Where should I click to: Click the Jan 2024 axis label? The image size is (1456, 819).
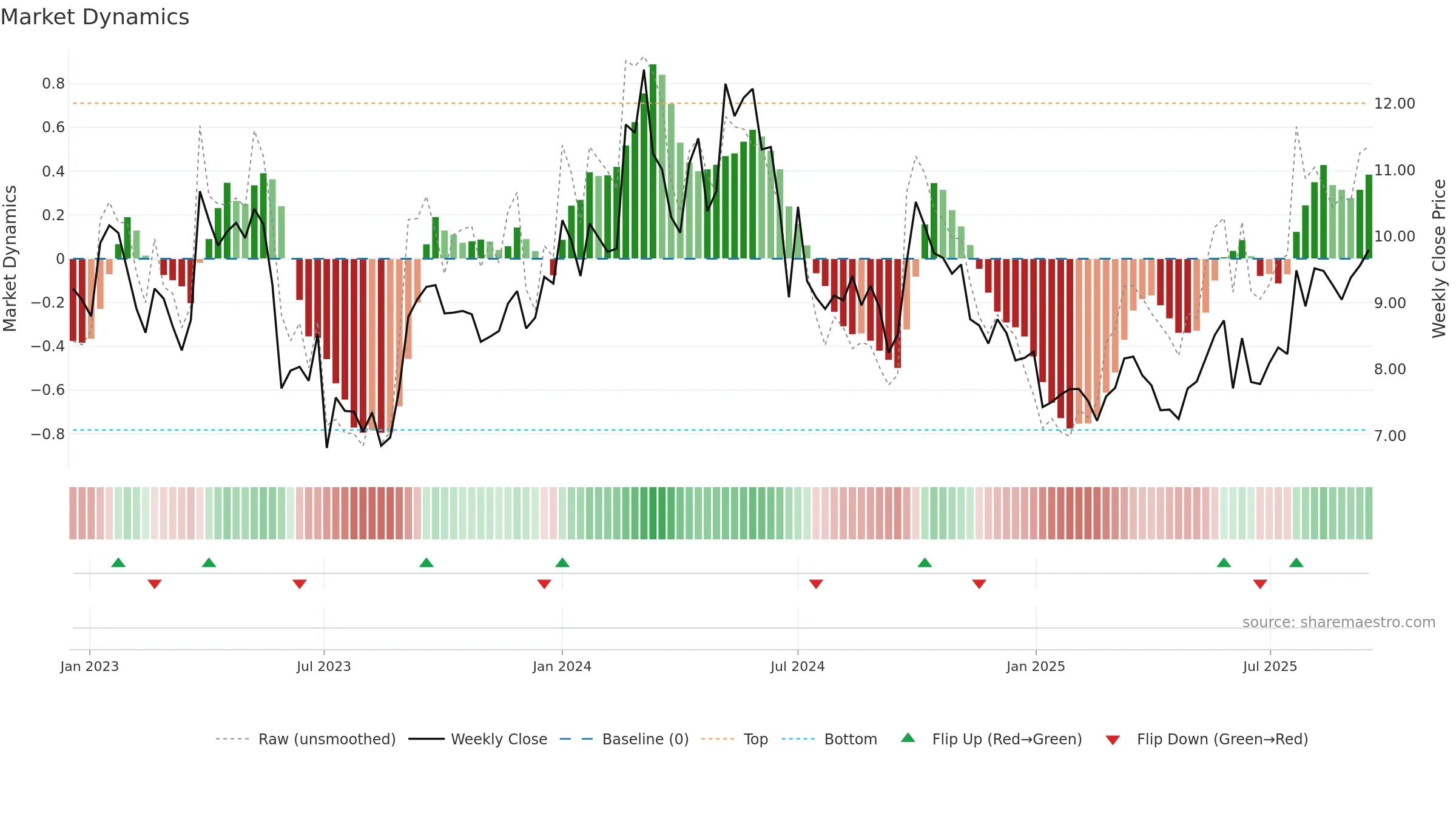tap(562, 666)
